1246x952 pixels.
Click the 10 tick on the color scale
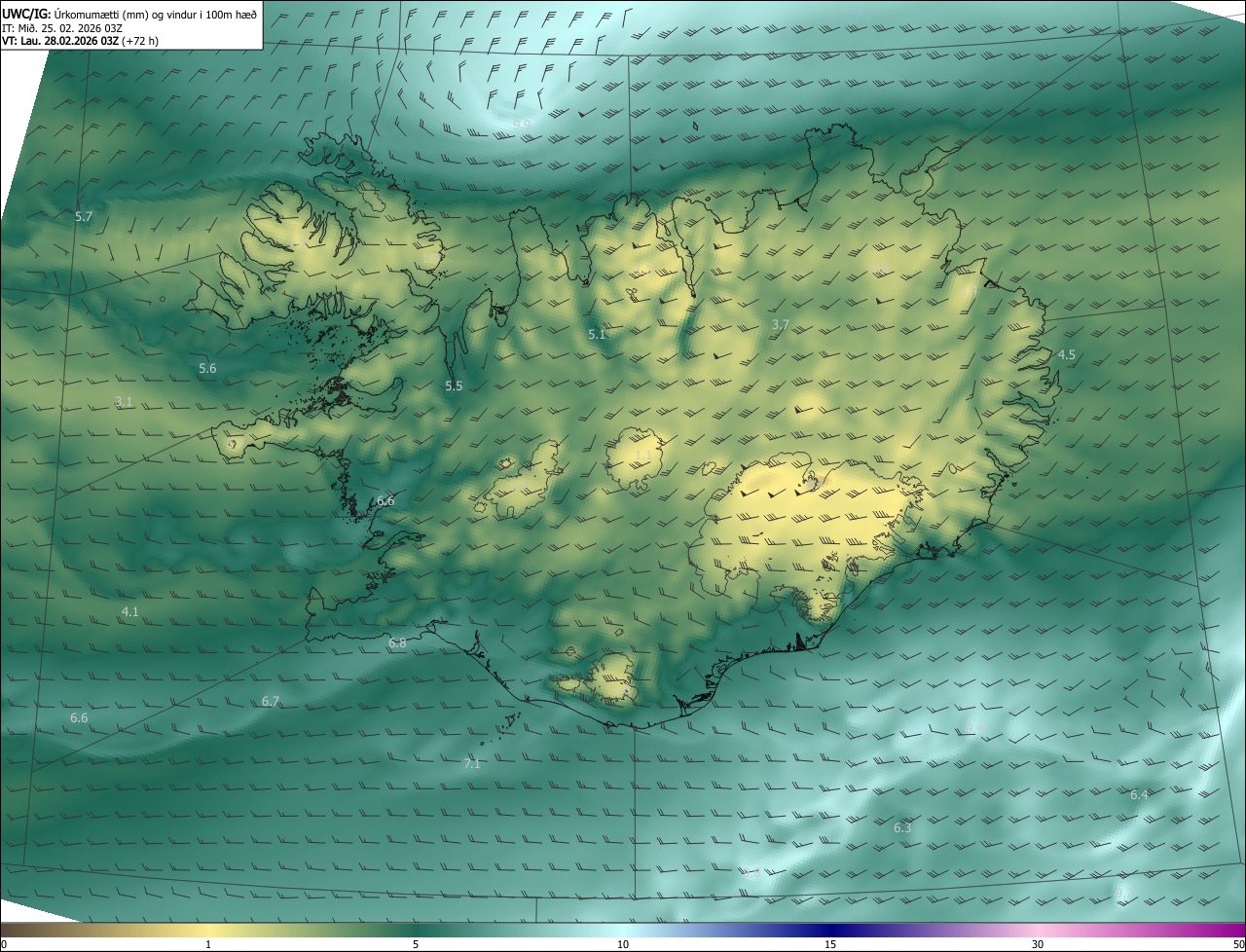point(623,945)
